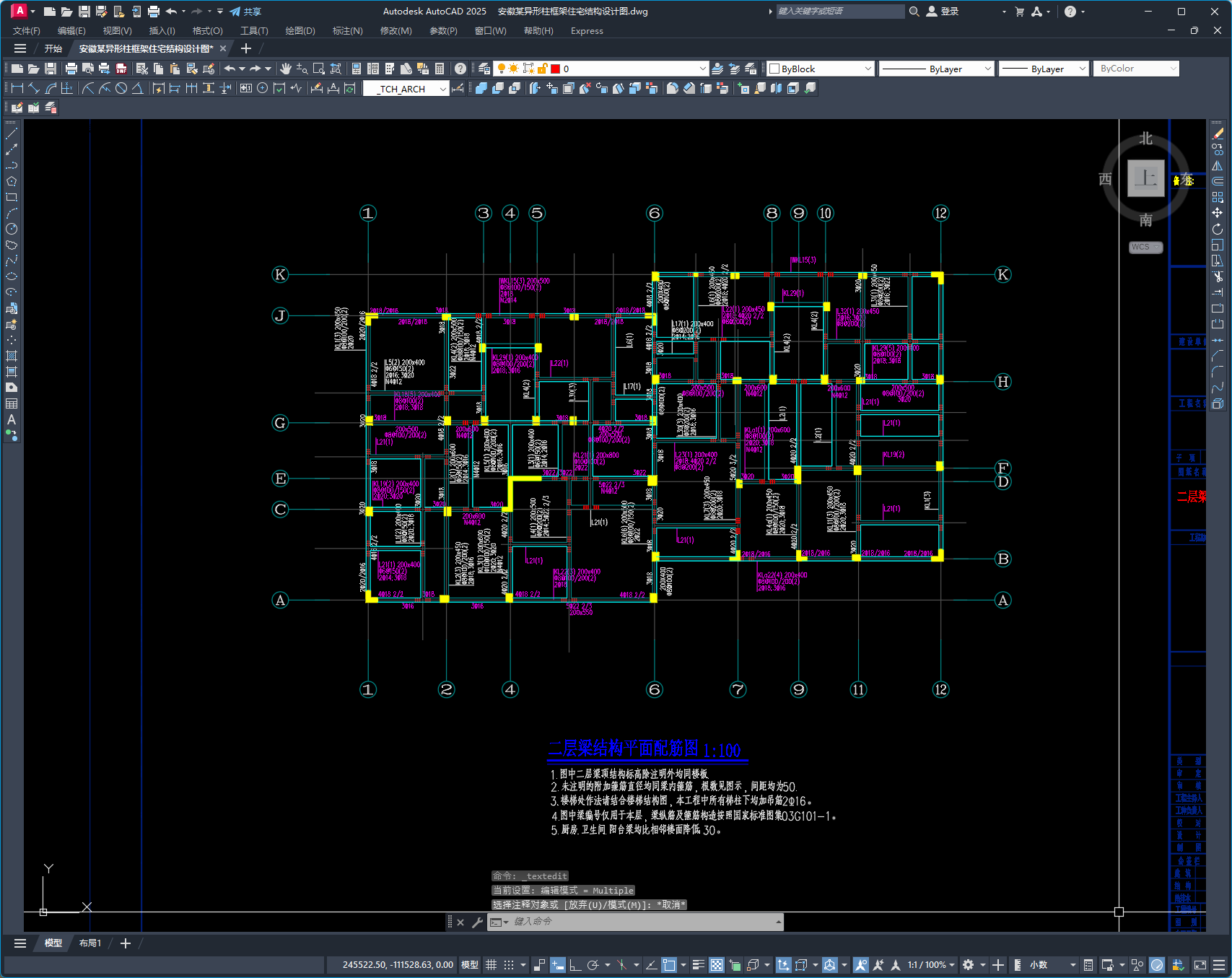The height and width of the screenshot is (978, 1232).
Task: Toggle transparency display in status bar
Action: click(717, 965)
